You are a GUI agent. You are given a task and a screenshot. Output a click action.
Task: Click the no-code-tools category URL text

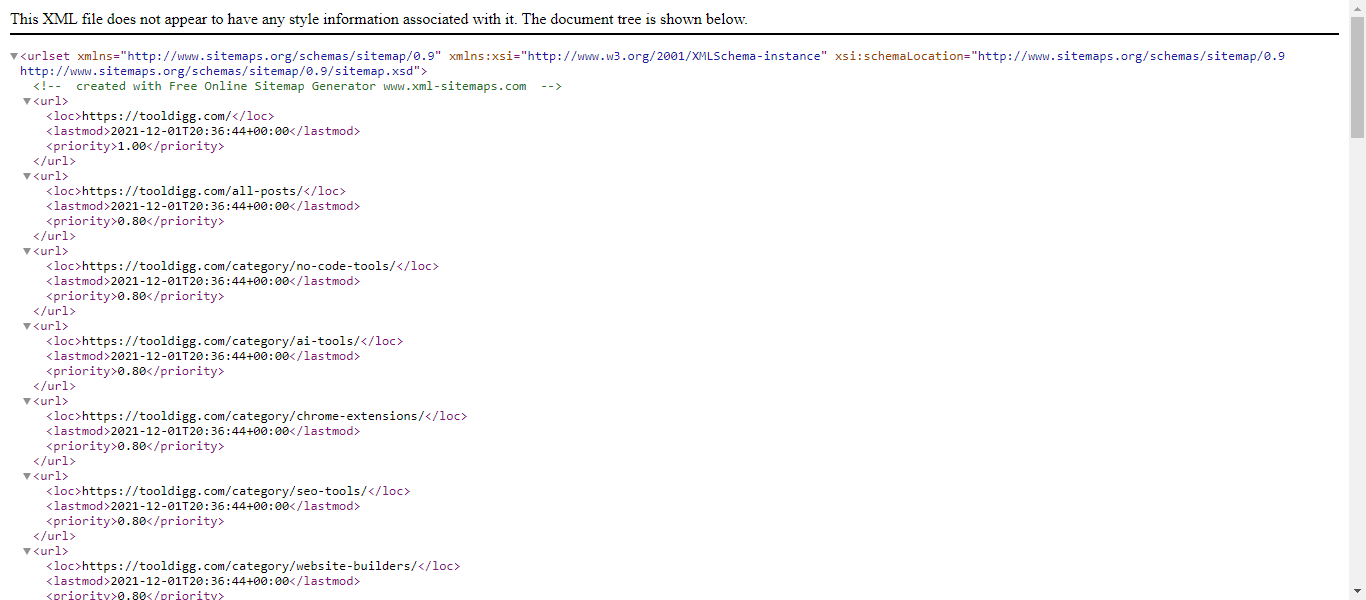point(238,266)
